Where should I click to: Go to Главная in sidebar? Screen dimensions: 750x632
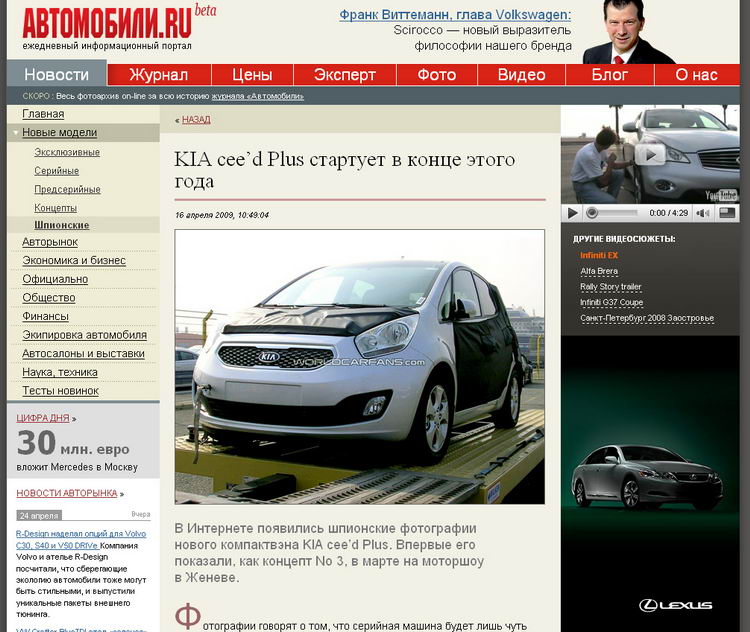[43, 114]
